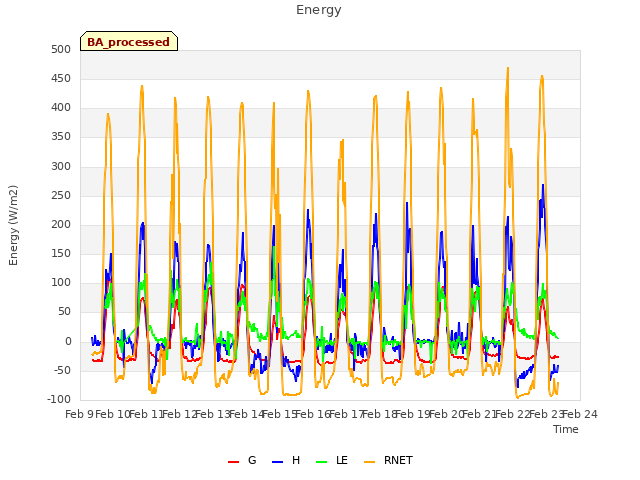Click the Feb 12 x-axis tick label
Viewport: 640px width, 480px height.
click(179, 414)
